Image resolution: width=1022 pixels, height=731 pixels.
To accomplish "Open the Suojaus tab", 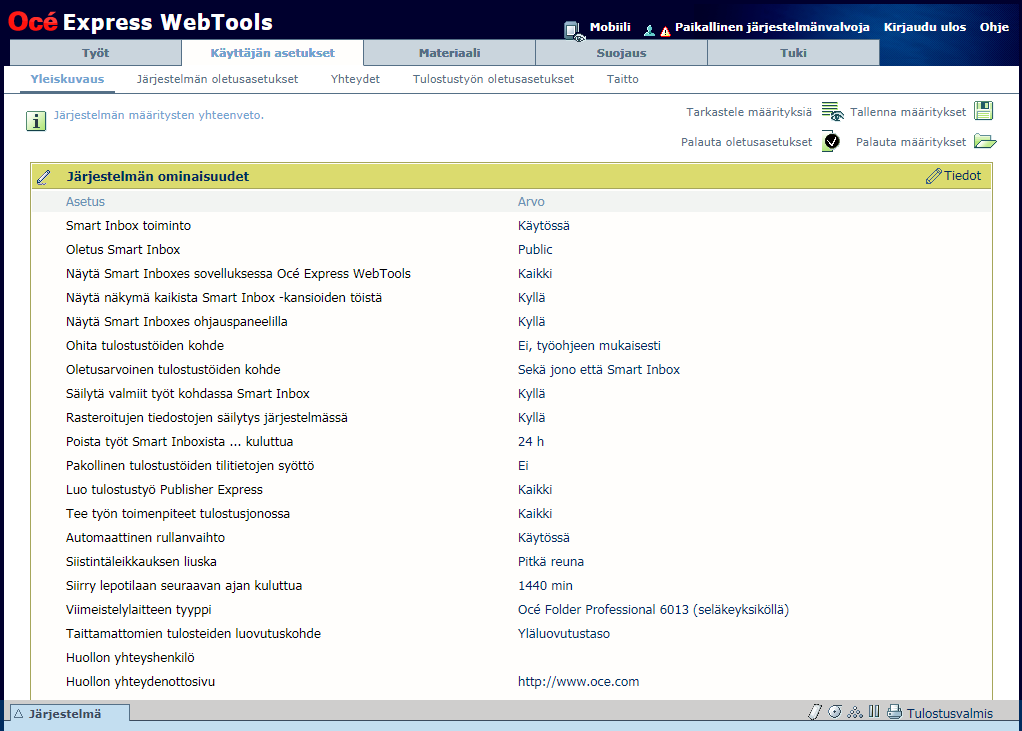I will pyautogui.click(x=622, y=53).
